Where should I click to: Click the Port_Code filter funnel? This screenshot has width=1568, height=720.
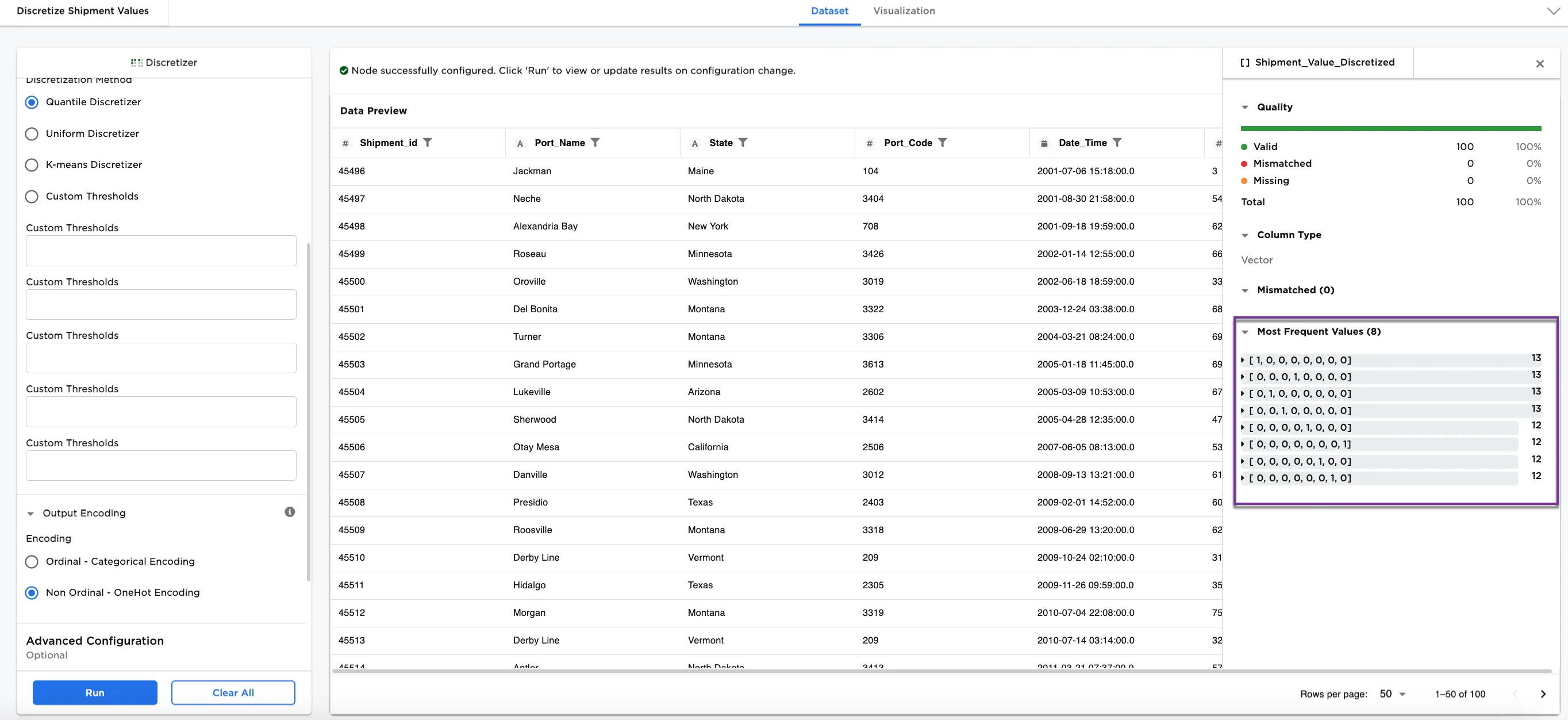coord(943,143)
